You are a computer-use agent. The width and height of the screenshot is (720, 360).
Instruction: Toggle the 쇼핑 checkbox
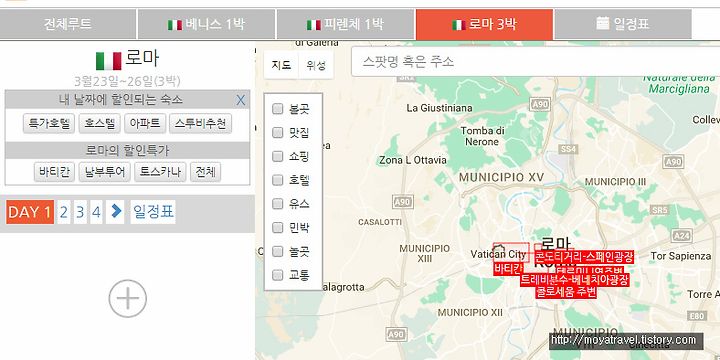(277, 157)
